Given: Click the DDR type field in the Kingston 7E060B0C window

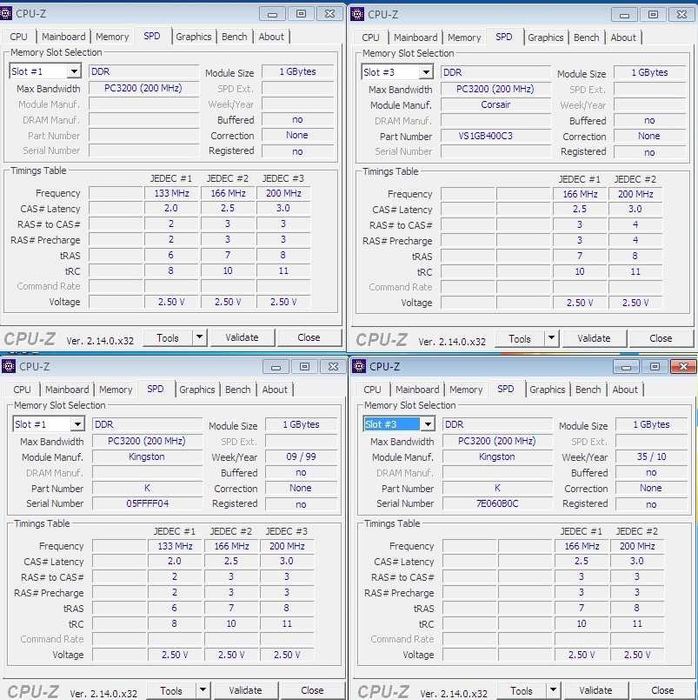Looking at the screenshot, I should (497, 425).
